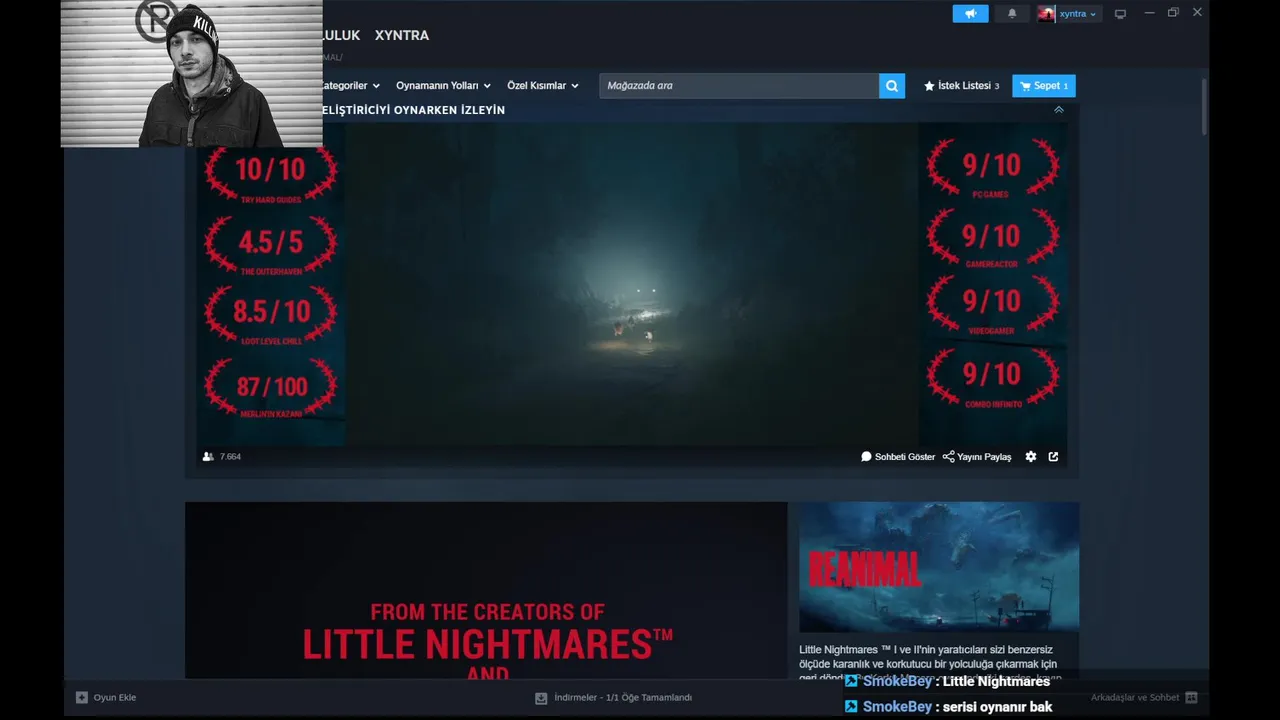Focus the Mağazada ara search field
This screenshot has width=1280, height=720.
tap(739, 86)
